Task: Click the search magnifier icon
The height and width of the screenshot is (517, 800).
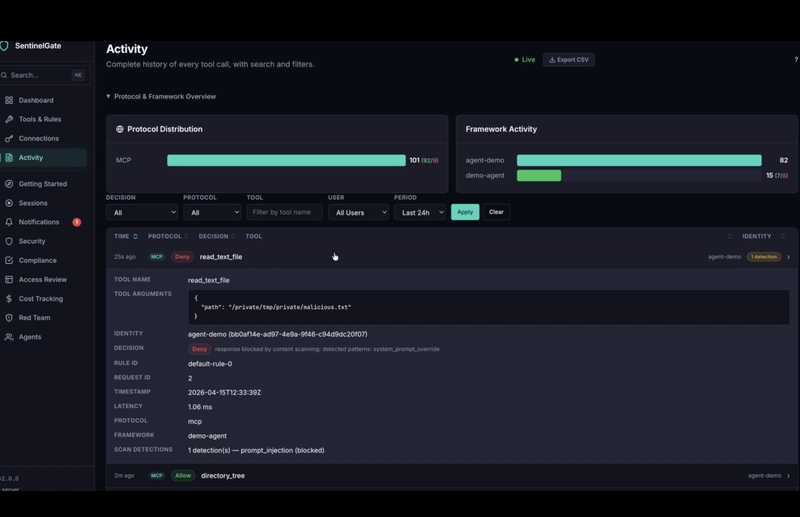Action: [4, 75]
